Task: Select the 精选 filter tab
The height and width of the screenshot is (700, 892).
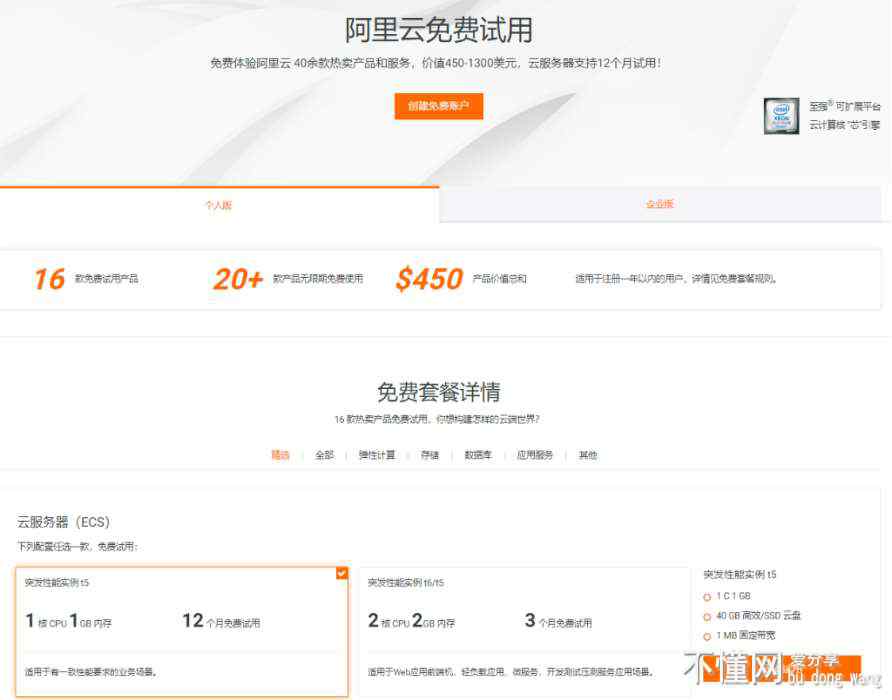Action: point(280,455)
